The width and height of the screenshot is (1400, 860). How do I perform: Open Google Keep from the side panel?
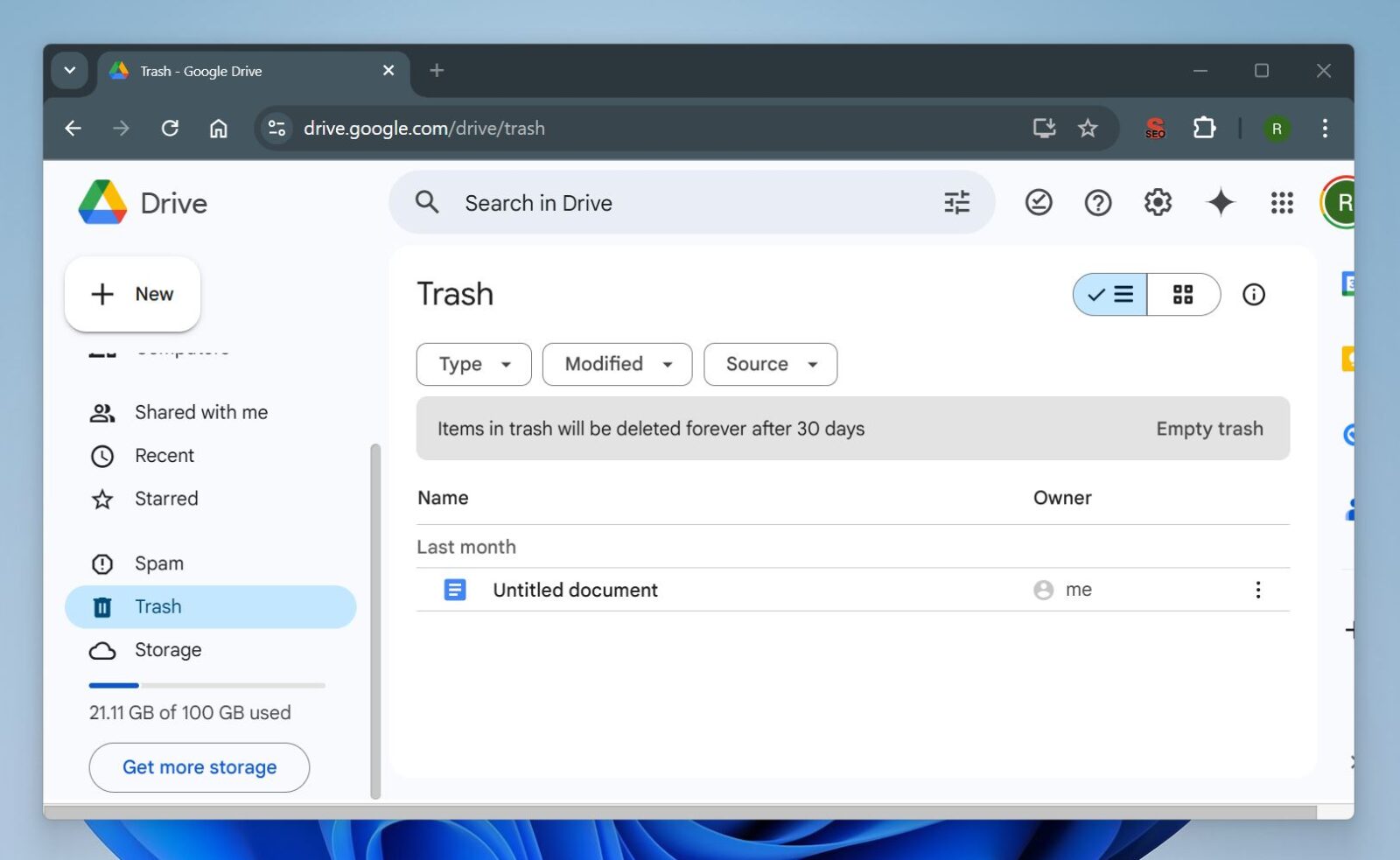coord(1348,357)
